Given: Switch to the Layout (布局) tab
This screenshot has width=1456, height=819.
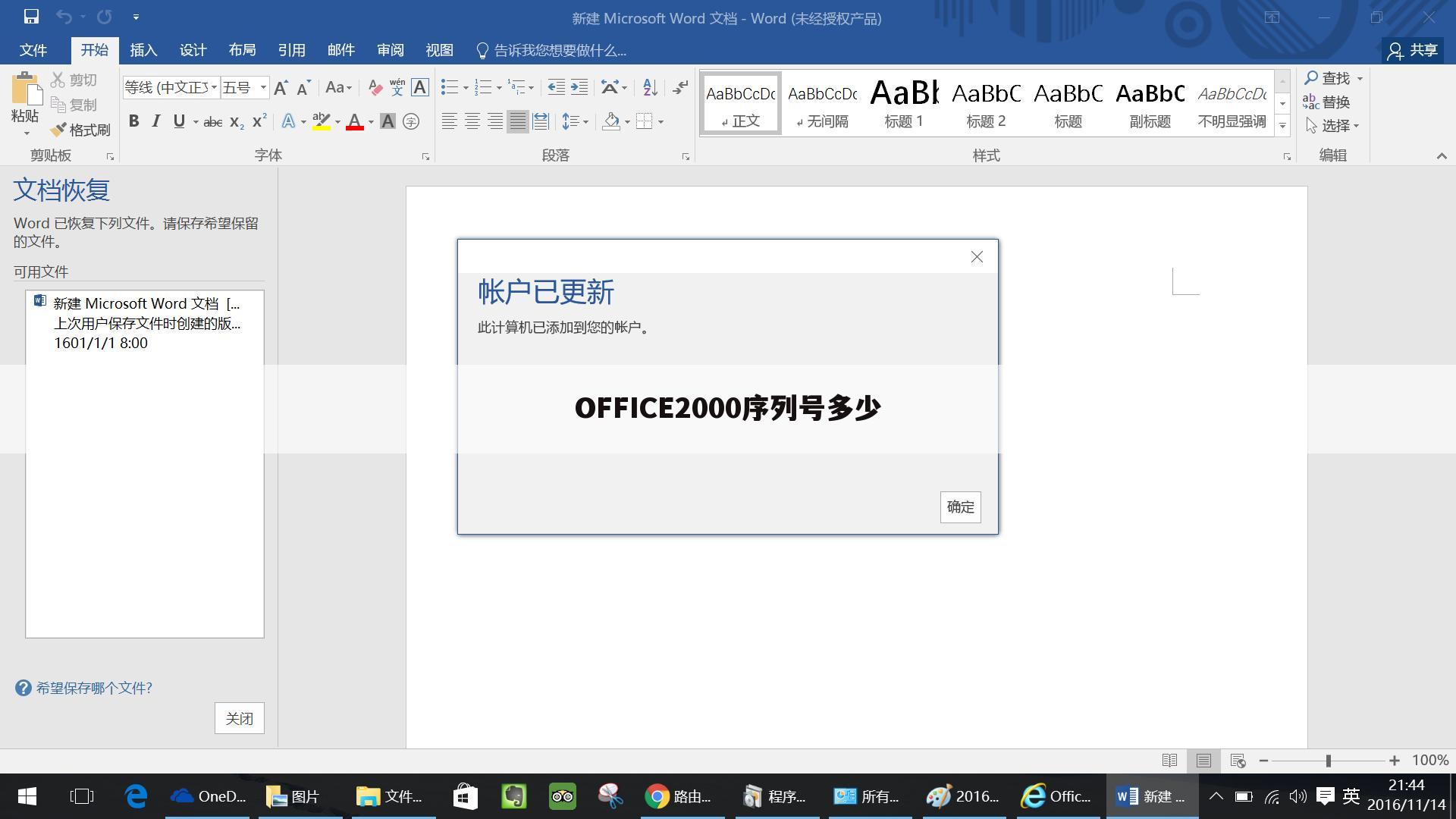Looking at the screenshot, I should click(242, 50).
